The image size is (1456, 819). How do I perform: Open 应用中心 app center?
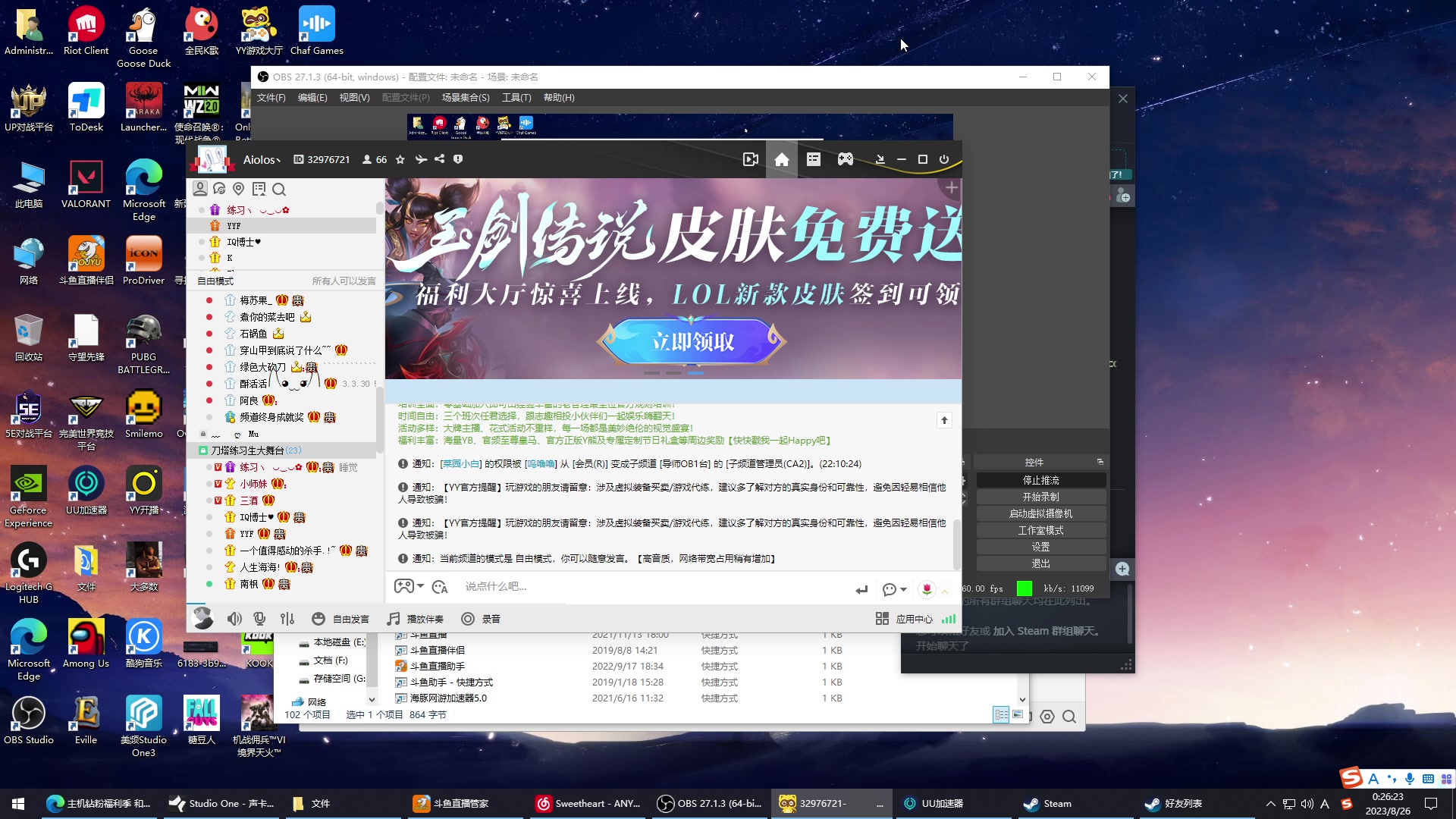point(904,619)
